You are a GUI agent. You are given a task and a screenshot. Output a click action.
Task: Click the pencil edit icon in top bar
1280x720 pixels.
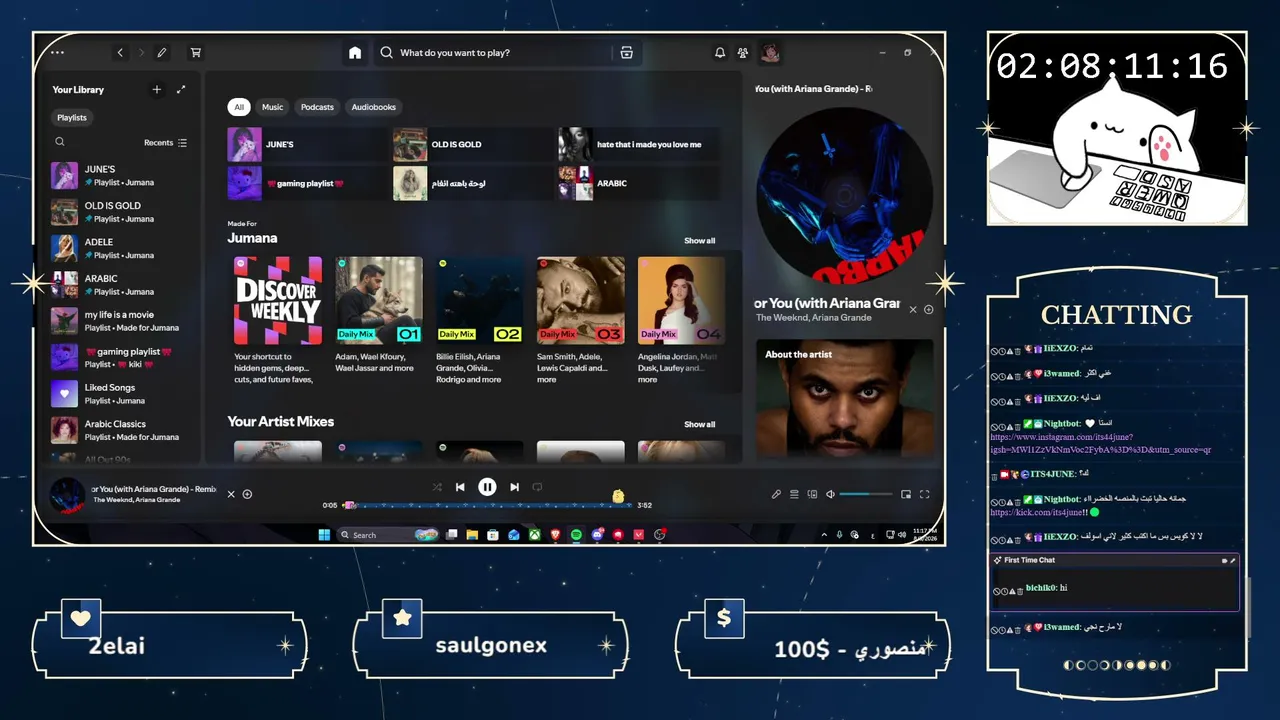click(162, 53)
